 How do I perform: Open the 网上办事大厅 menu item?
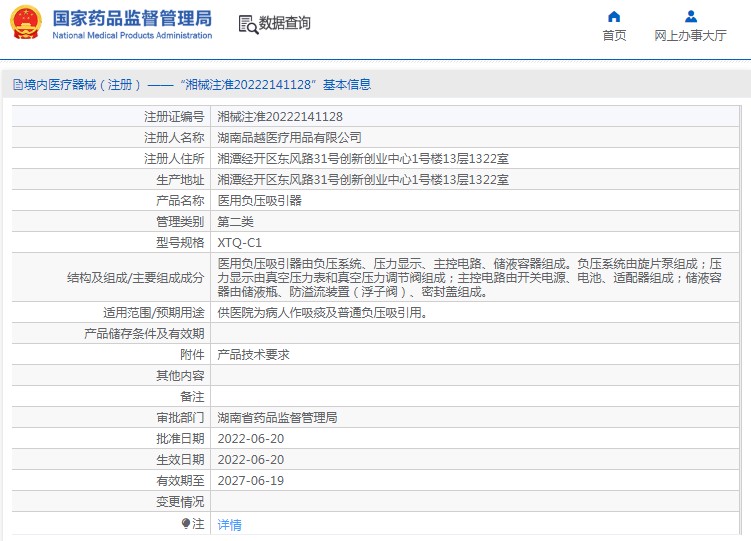coord(690,36)
